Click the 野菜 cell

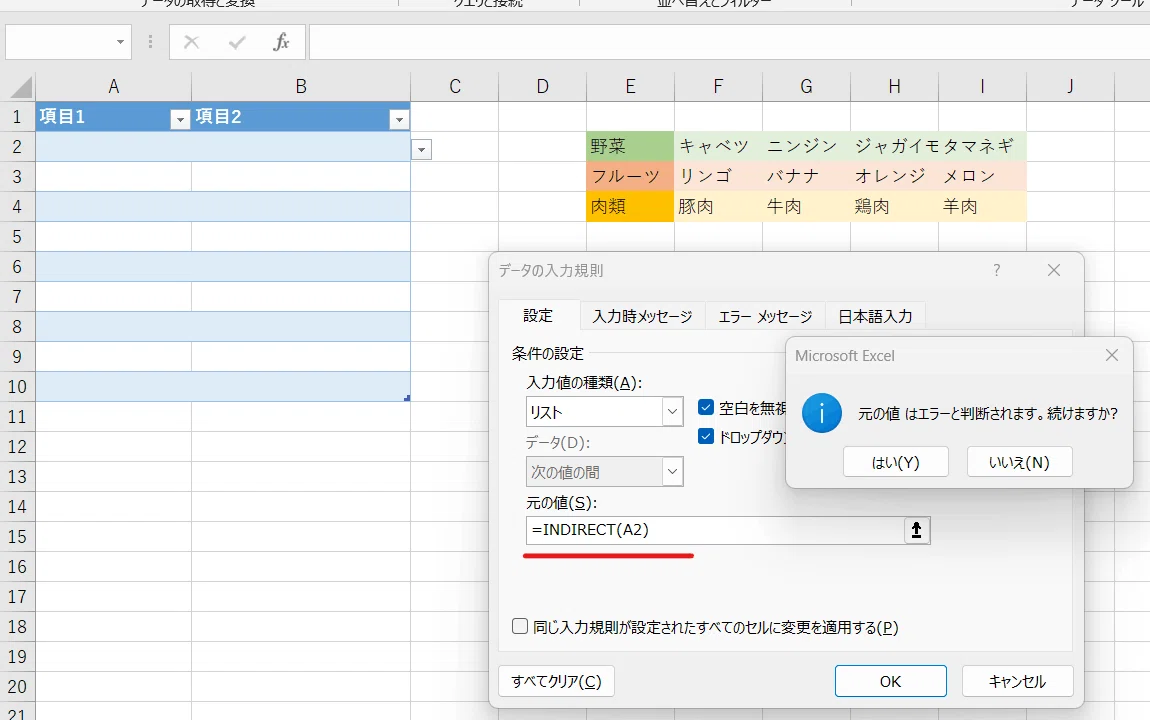pyautogui.click(x=630, y=147)
